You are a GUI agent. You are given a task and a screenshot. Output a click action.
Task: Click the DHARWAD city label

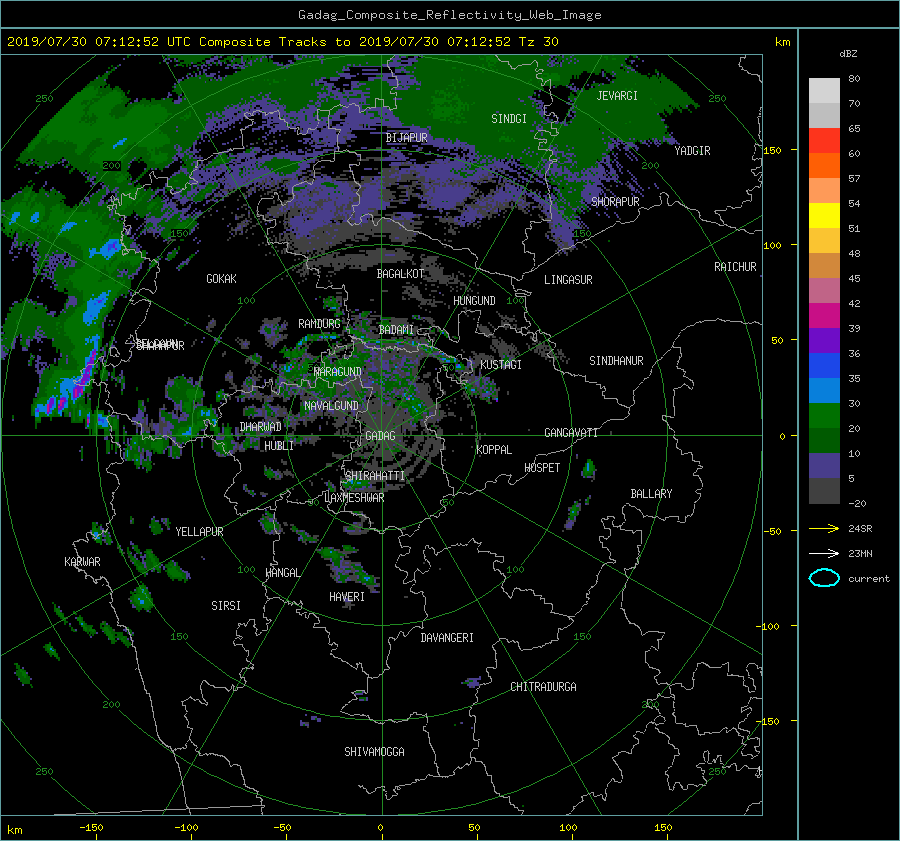coord(261,427)
